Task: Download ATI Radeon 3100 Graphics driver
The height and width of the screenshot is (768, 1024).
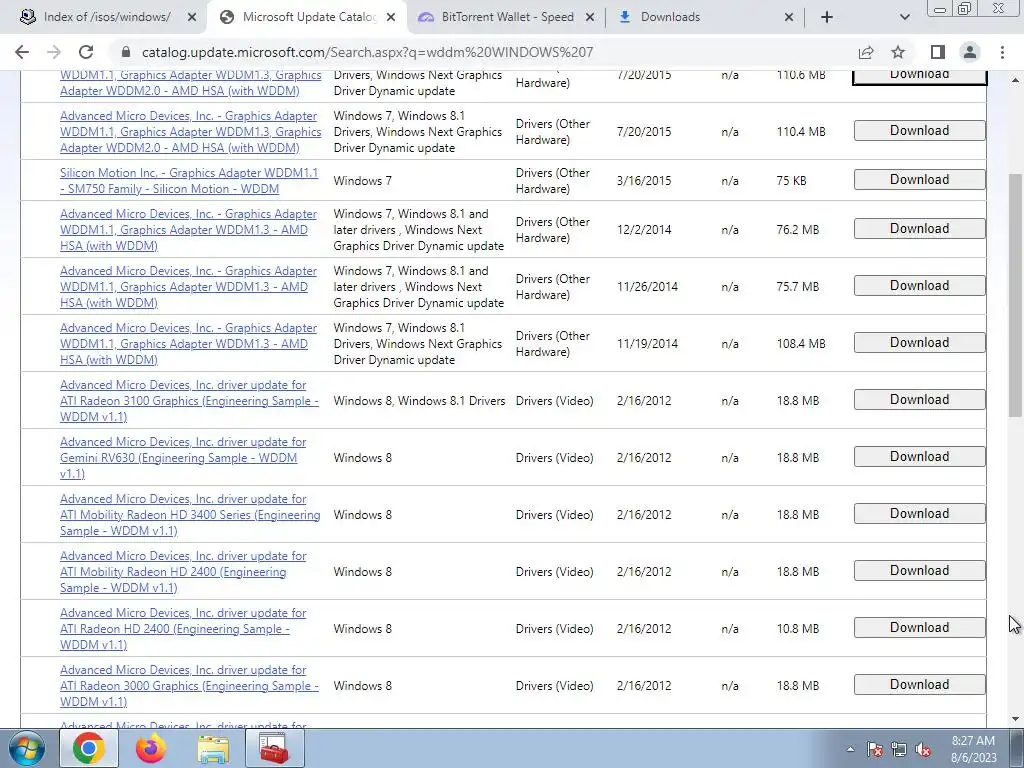Action: pos(920,400)
